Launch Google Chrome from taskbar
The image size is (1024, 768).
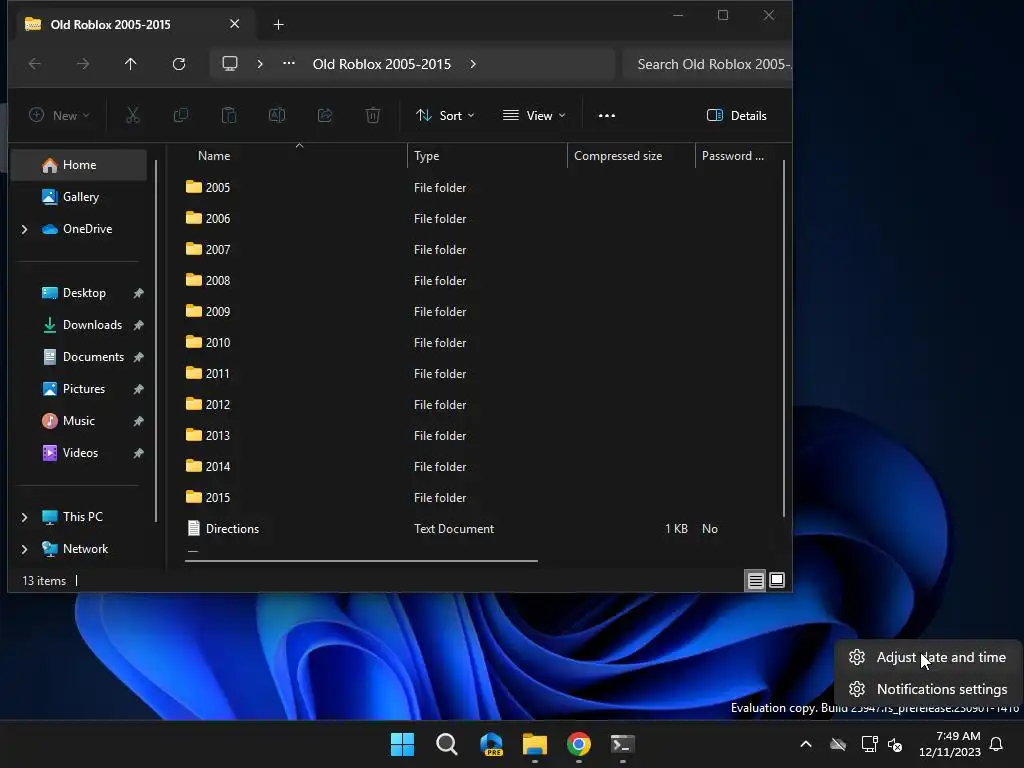pos(579,744)
